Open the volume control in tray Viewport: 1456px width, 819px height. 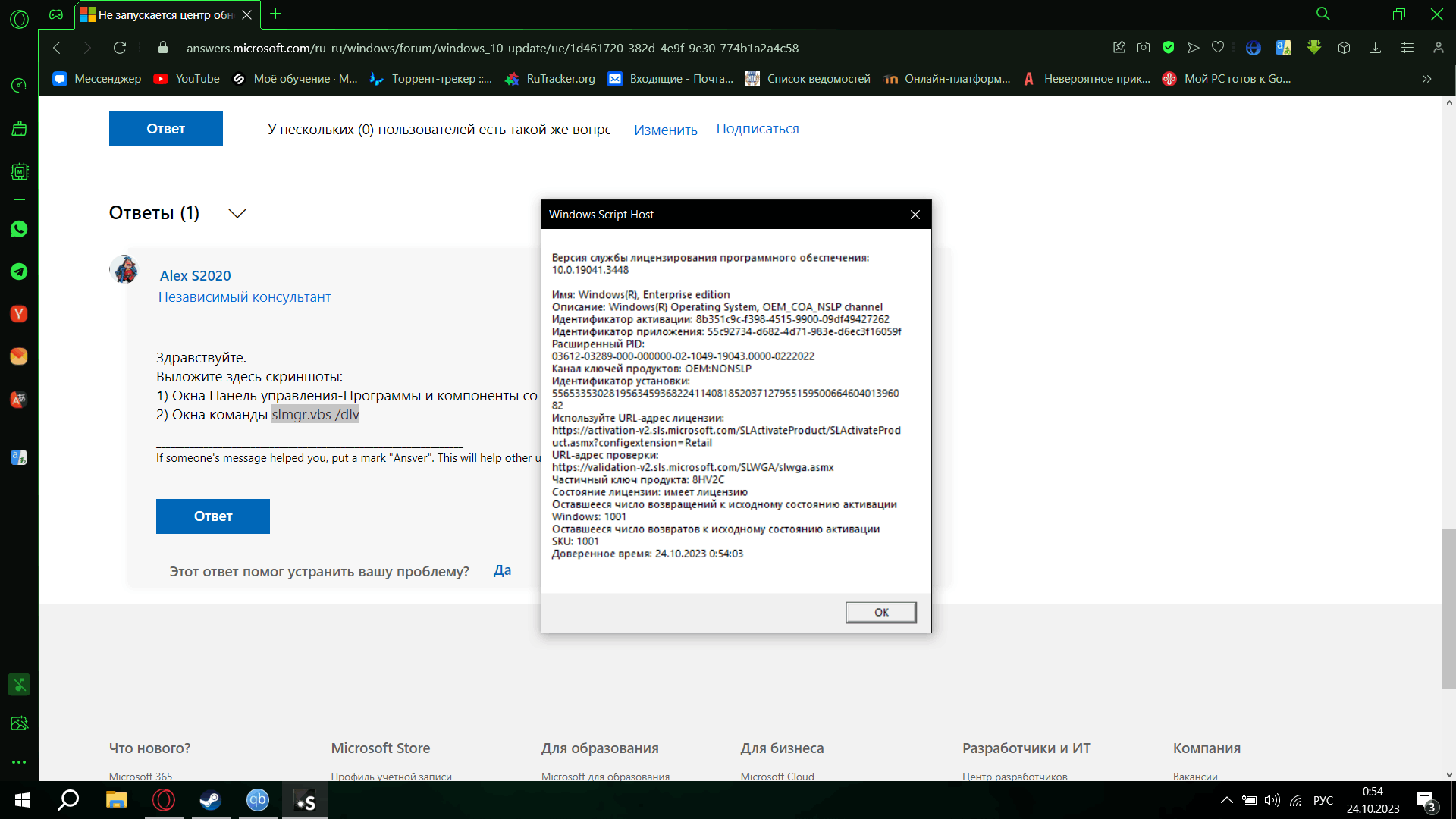pyautogui.click(x=1272, y=800)
